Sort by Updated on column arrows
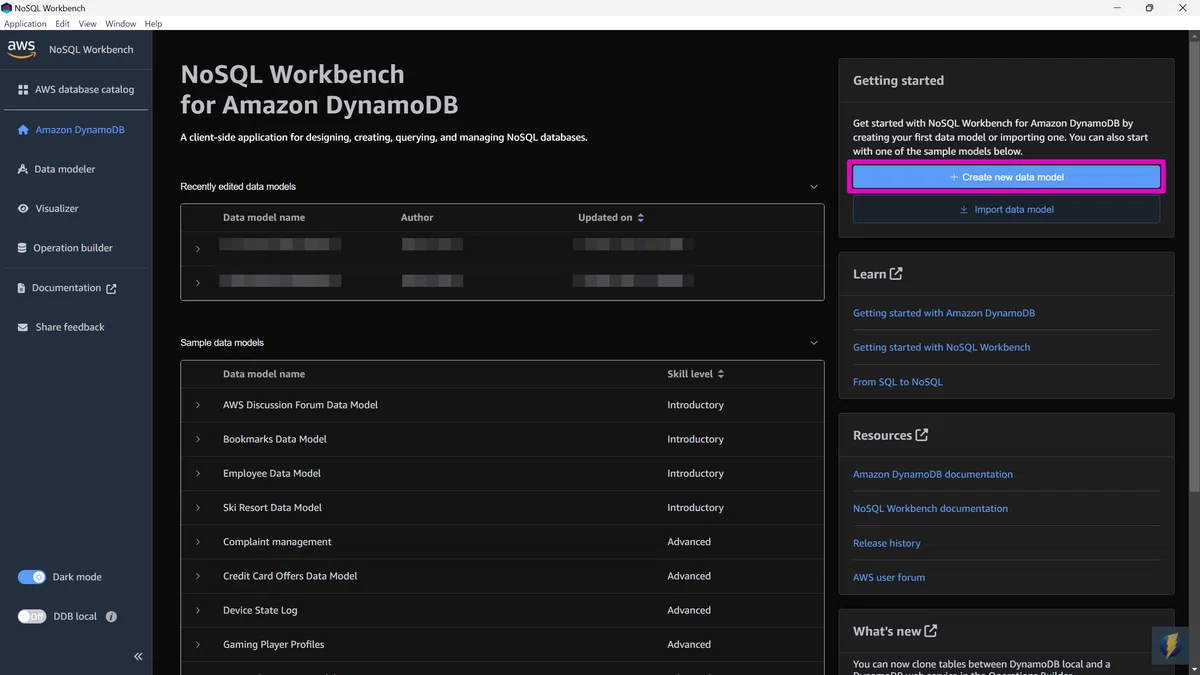1200x675 pixels. point(641,218)
